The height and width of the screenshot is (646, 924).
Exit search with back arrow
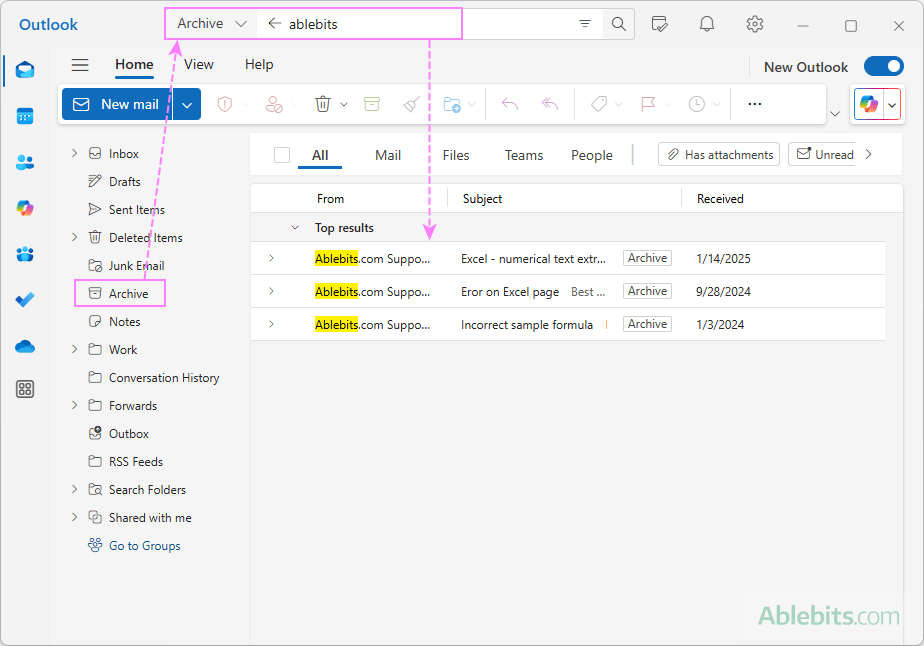[274, 24]
